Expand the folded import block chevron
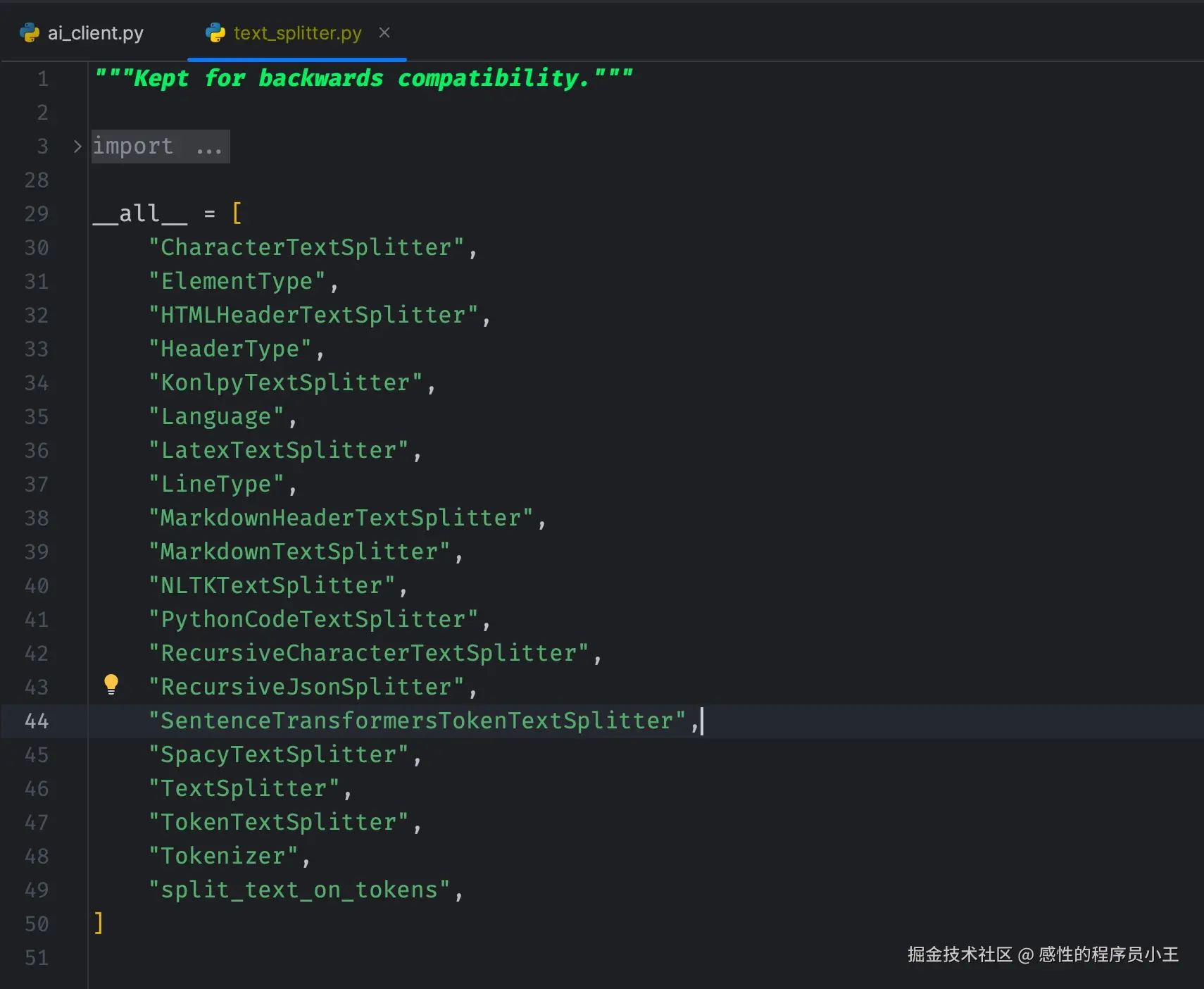The height and width of the screenshot is (989, 1204). [x=77, y=147]
